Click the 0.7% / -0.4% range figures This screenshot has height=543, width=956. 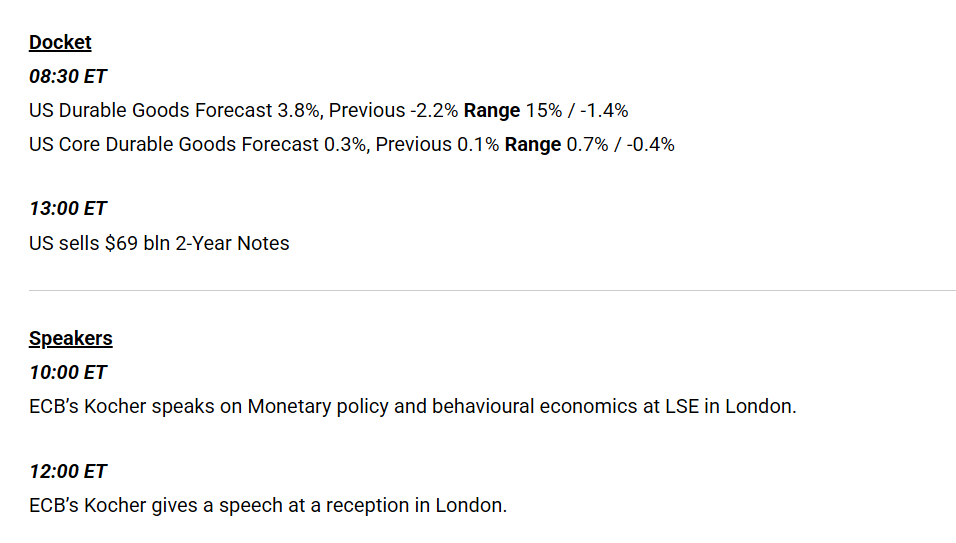[621, 144]
